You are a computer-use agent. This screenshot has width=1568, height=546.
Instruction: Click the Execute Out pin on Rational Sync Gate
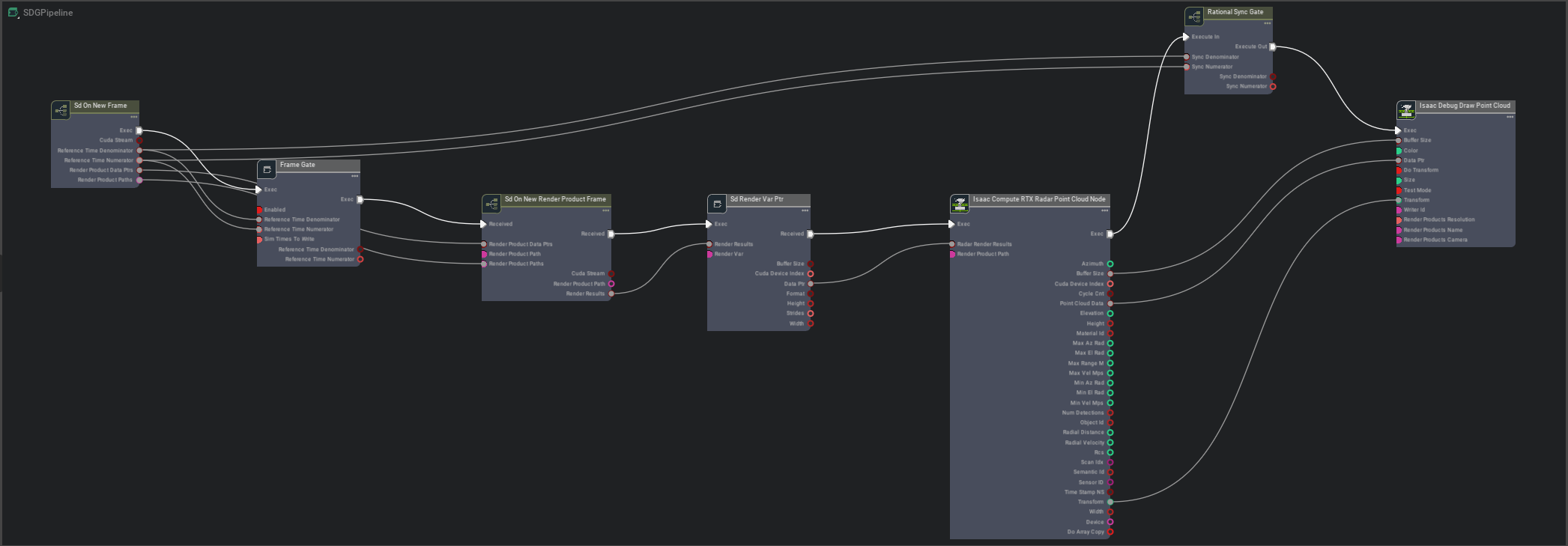1272,46
